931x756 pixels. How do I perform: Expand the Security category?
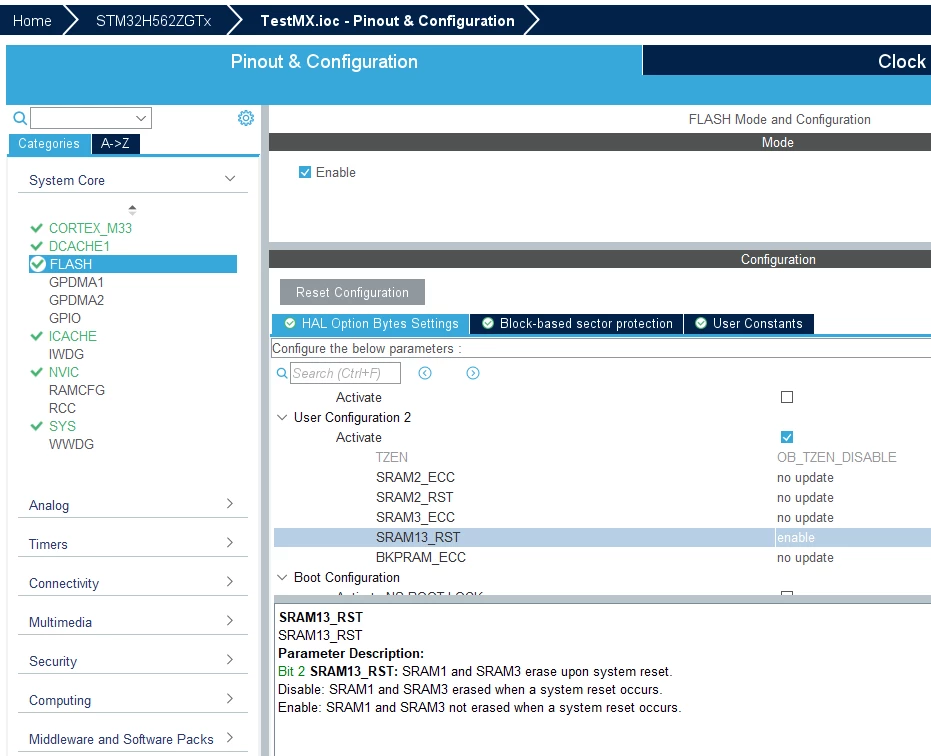point(230,660)
